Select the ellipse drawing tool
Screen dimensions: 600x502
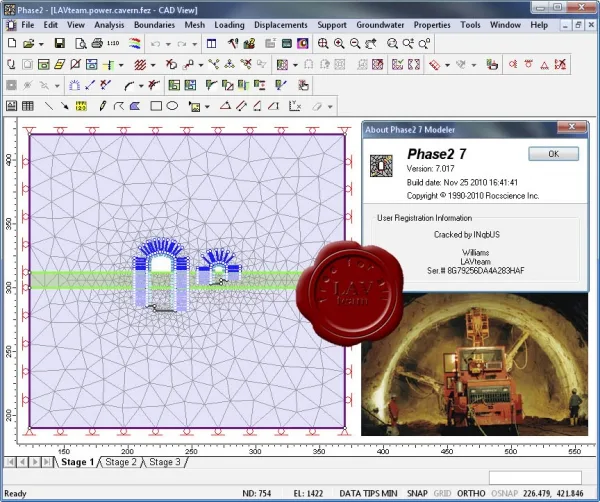click(172, 106)
